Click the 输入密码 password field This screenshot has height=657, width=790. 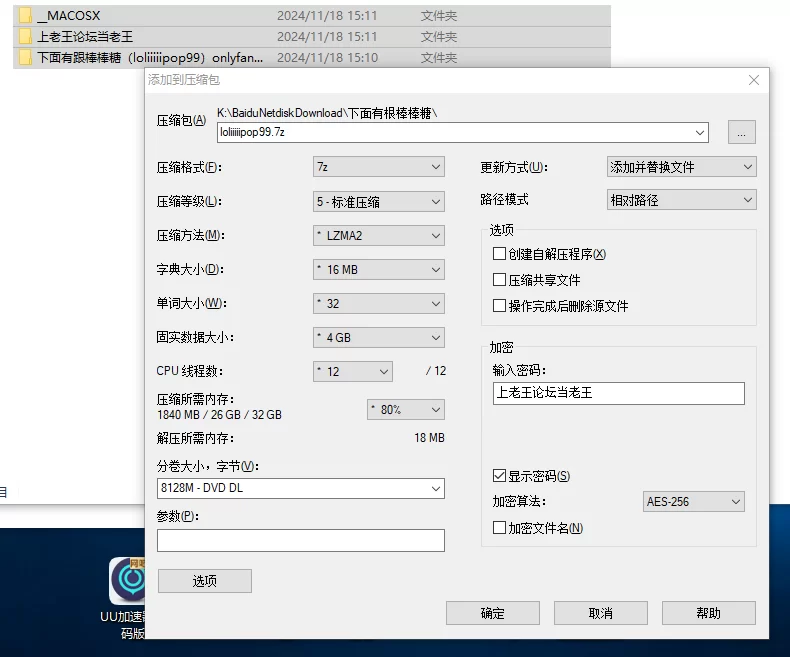pos(618,393)
